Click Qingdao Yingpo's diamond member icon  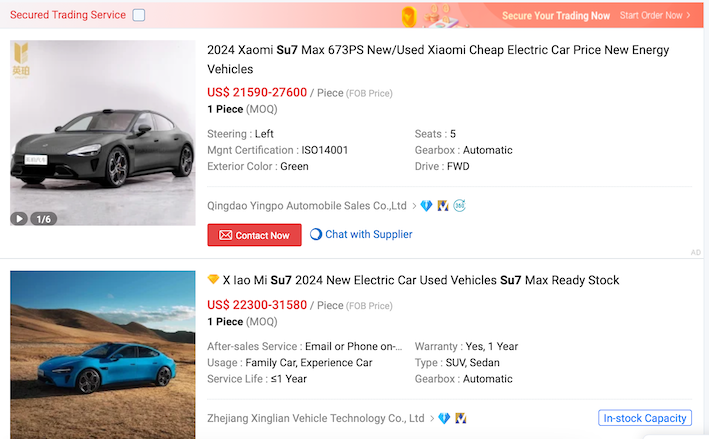(426, 206)
